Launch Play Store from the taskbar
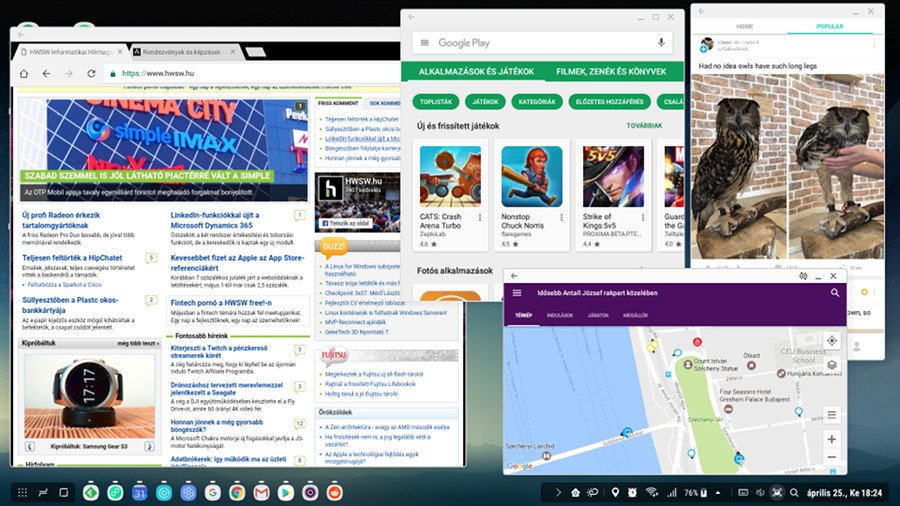Screen dimensions: 900x506 (x=286, y=492)
